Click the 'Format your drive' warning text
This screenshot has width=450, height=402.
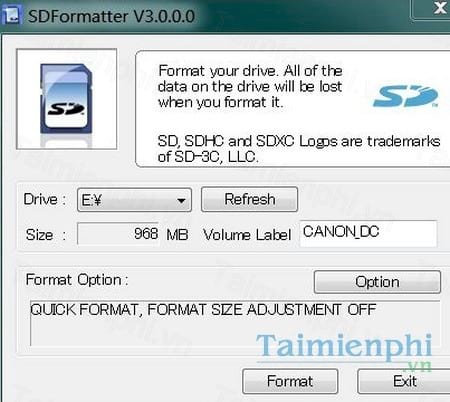[250, 86]
